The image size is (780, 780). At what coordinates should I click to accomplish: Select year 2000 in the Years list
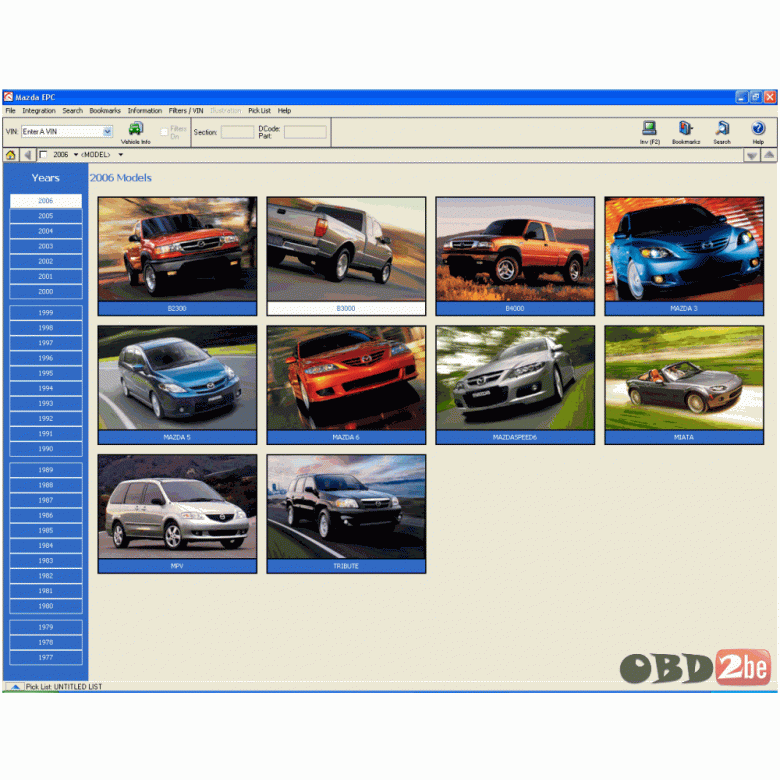pyautogui.click(x=46, y=292)
